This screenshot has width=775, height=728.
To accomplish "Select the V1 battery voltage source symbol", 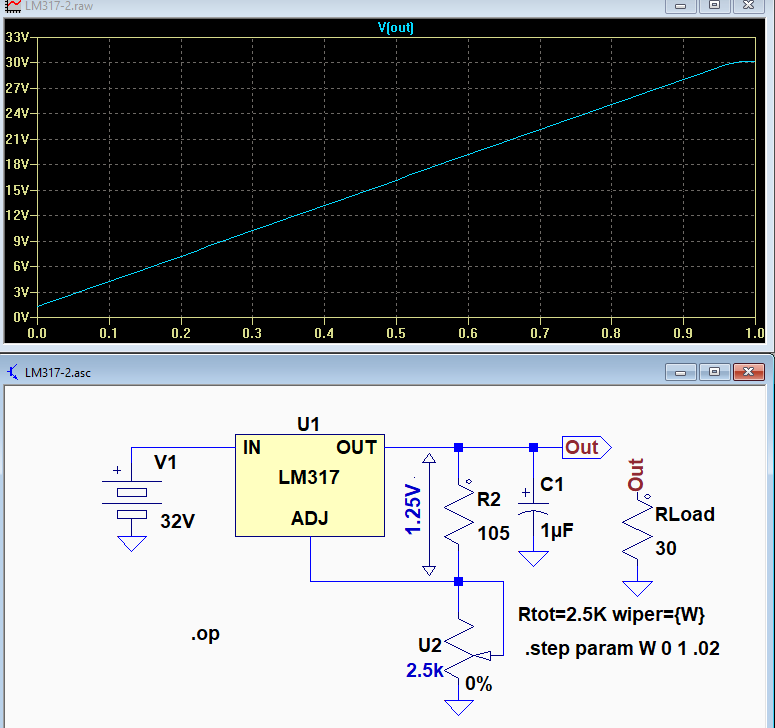I will [131, 499].
